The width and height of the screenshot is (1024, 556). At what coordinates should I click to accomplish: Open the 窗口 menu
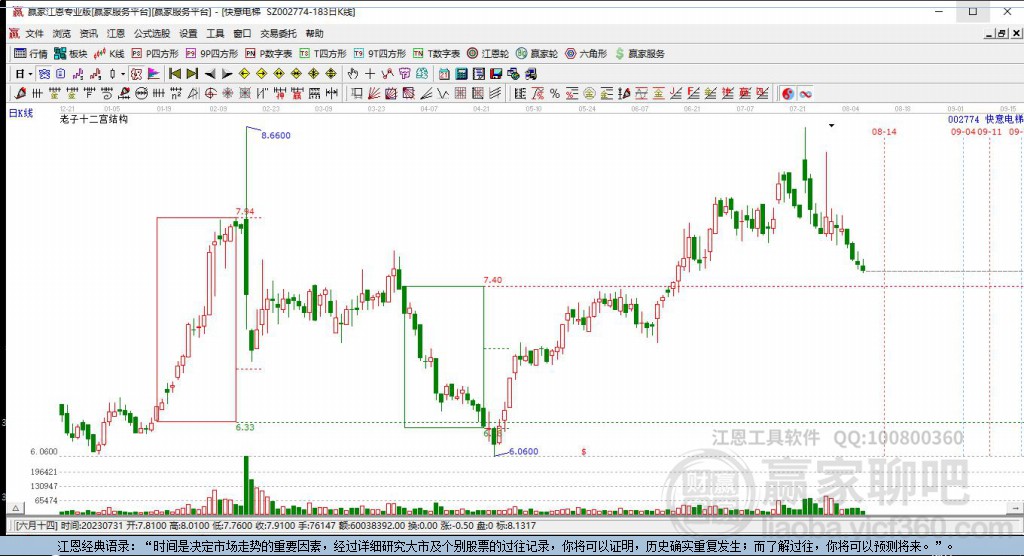242,33
